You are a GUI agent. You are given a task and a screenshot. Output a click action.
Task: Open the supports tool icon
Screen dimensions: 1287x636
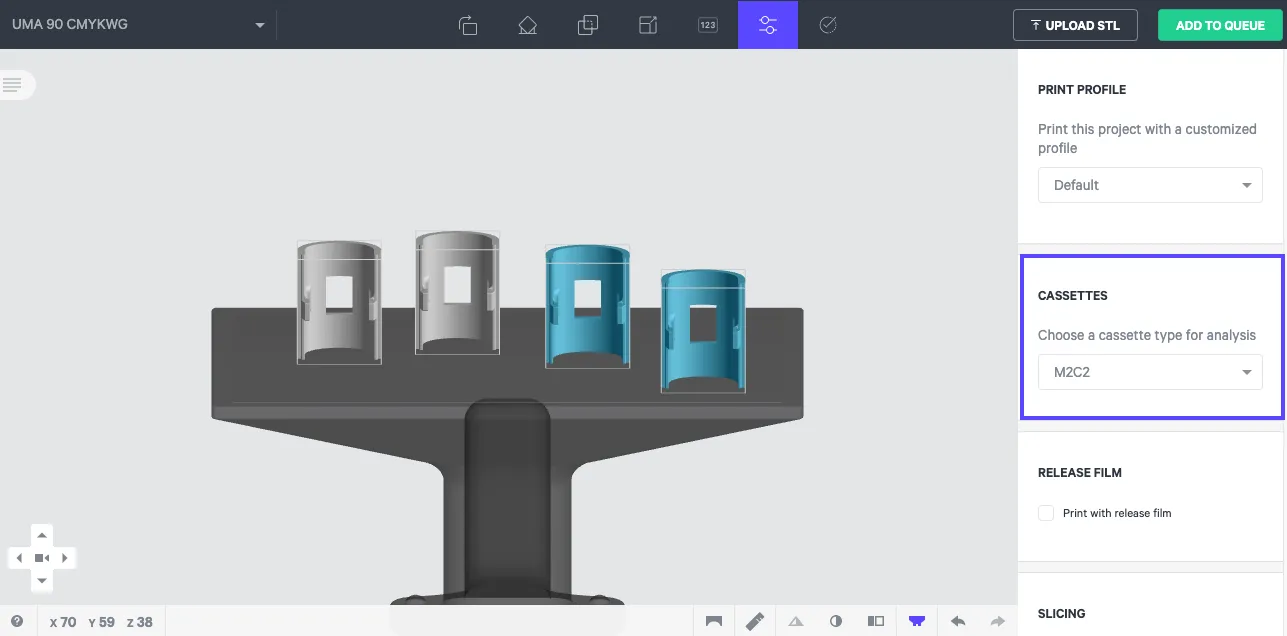(528, 25)
